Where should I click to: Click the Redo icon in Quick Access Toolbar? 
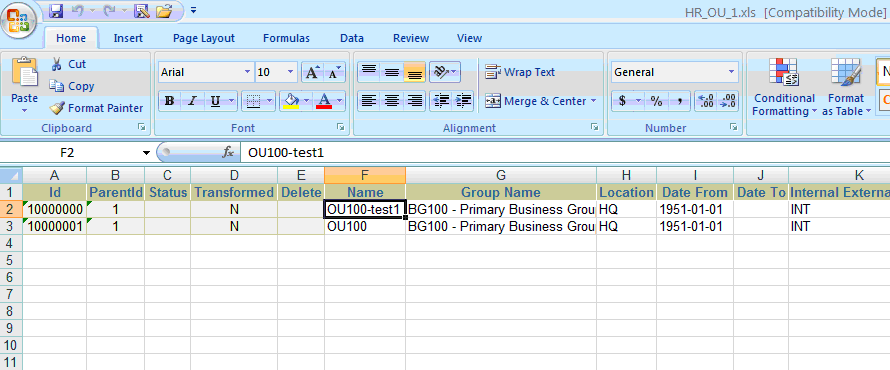(109, 10)
